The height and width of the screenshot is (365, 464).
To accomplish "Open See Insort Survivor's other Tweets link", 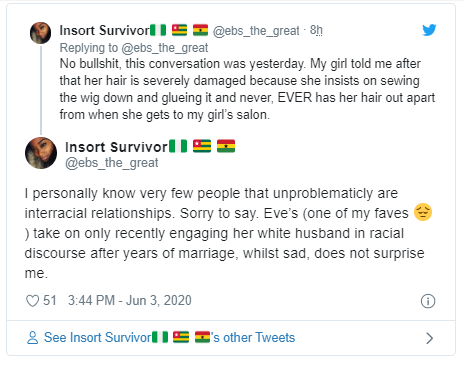I will pyautogui.click(x=170, y=337).
